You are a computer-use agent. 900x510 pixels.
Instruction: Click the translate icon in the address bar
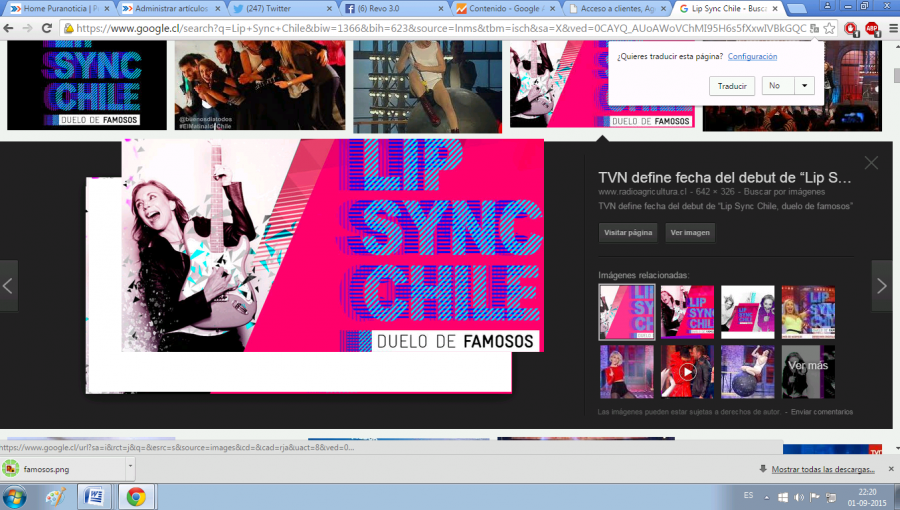point(814,28)
